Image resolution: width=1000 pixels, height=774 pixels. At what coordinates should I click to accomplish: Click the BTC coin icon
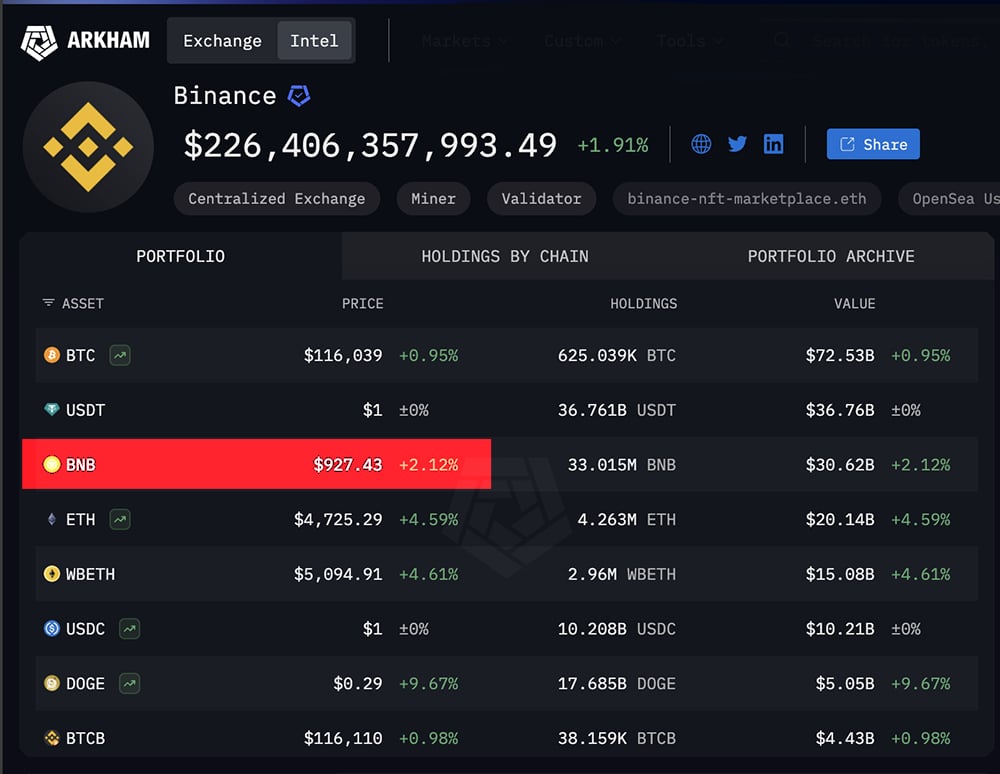click(x=52, y=355)
